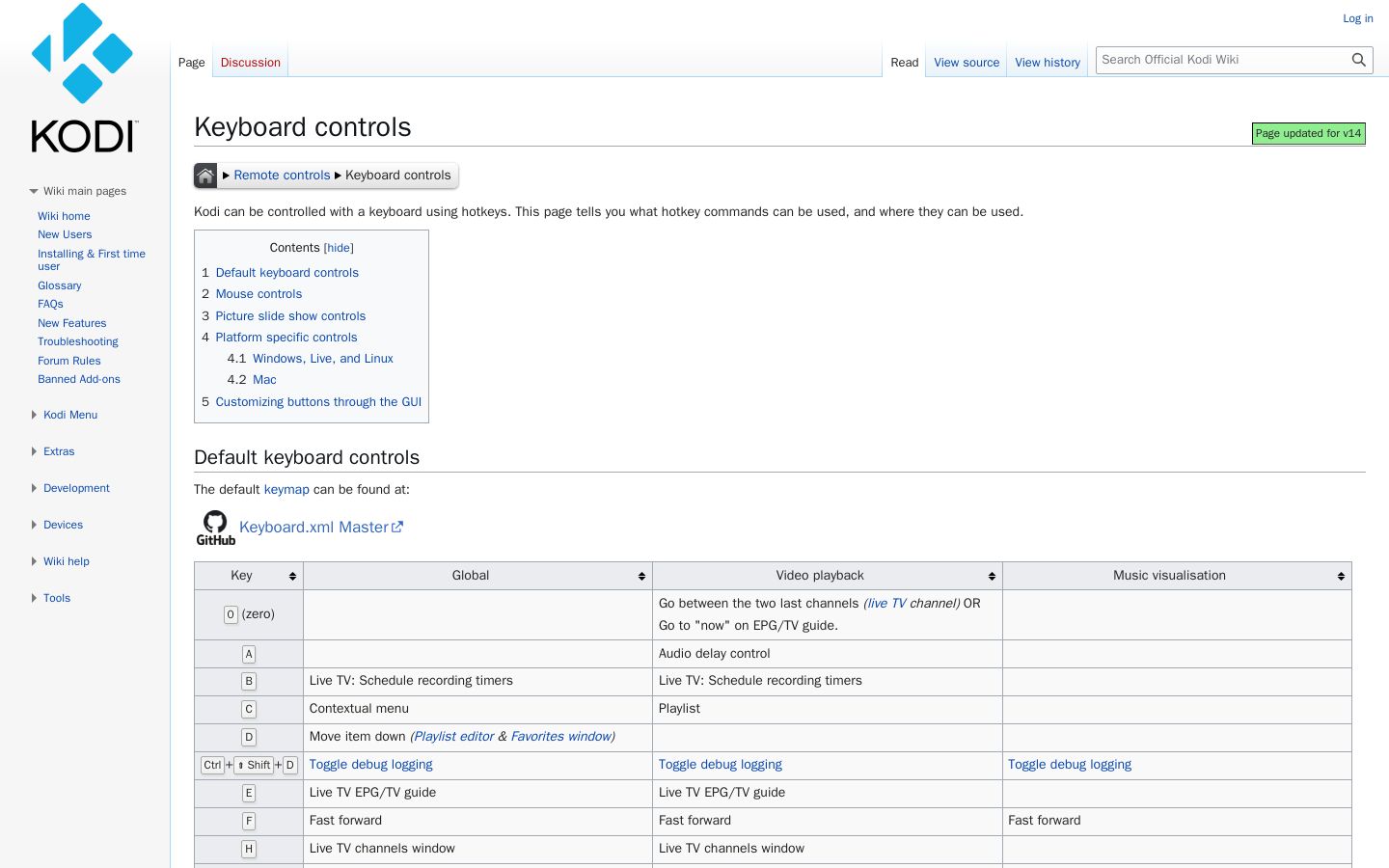
Task: Sort by Music visualisation column arrows
Action: 1341,576
